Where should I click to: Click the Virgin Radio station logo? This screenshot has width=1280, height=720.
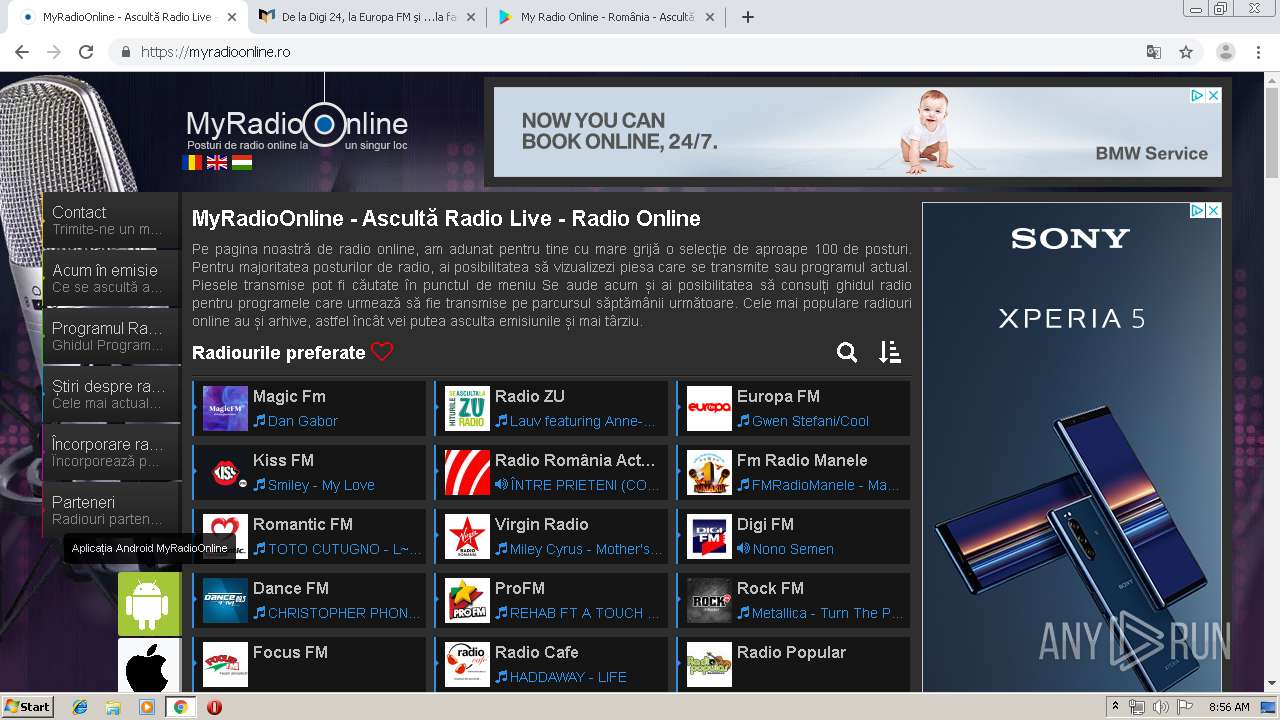pos(467,537)
